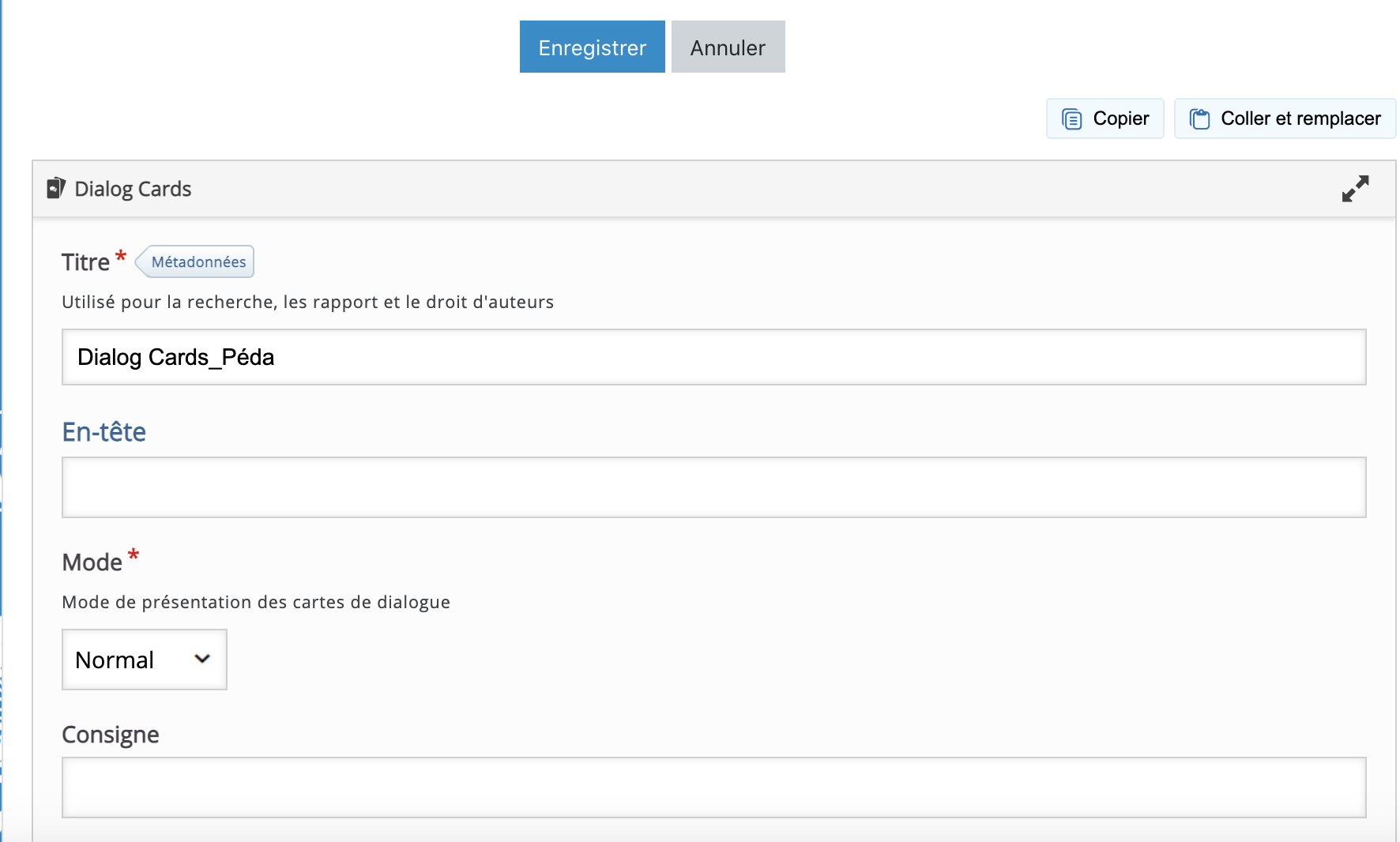The width and height of the screenshot is (1400, 842).
Task: Cancel editing with the Annuler button
Action: [728, 47]
